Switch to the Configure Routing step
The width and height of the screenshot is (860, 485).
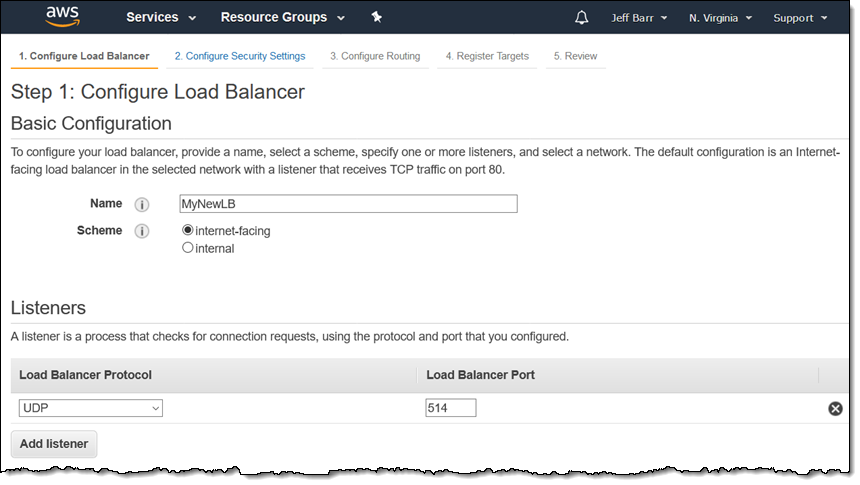375,56
